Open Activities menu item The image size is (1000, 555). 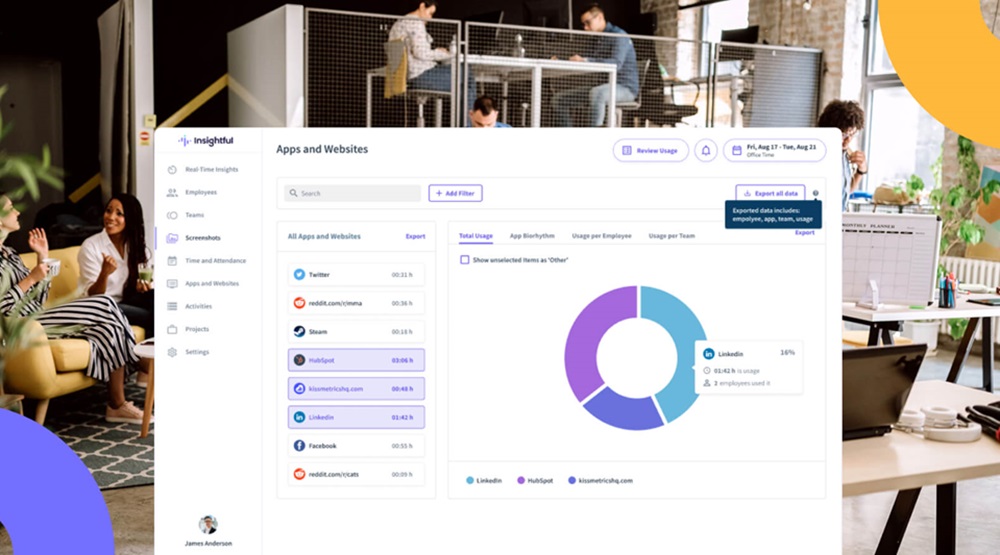point(198,306)
